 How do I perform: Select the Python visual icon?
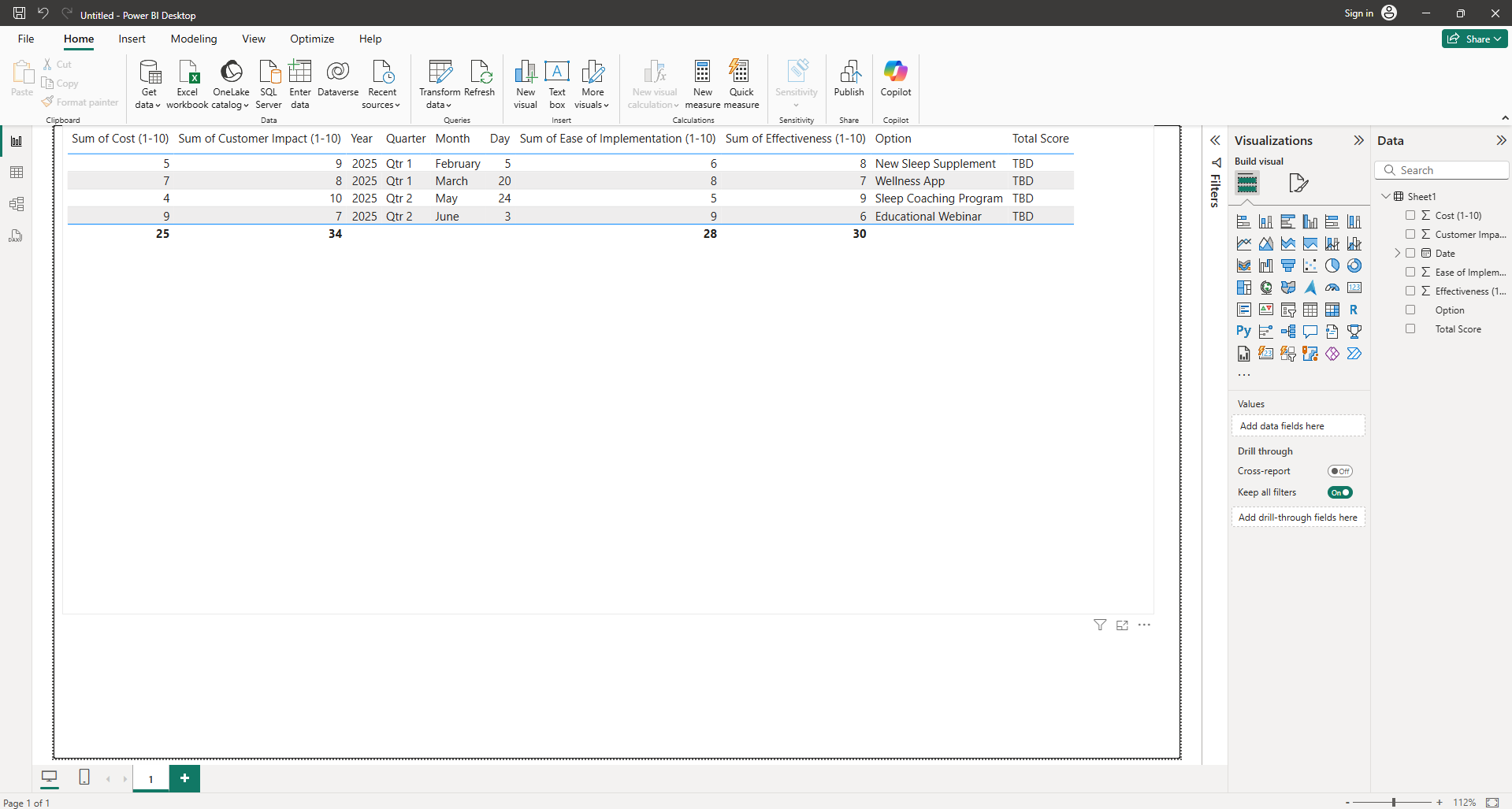coord(1243,332)
